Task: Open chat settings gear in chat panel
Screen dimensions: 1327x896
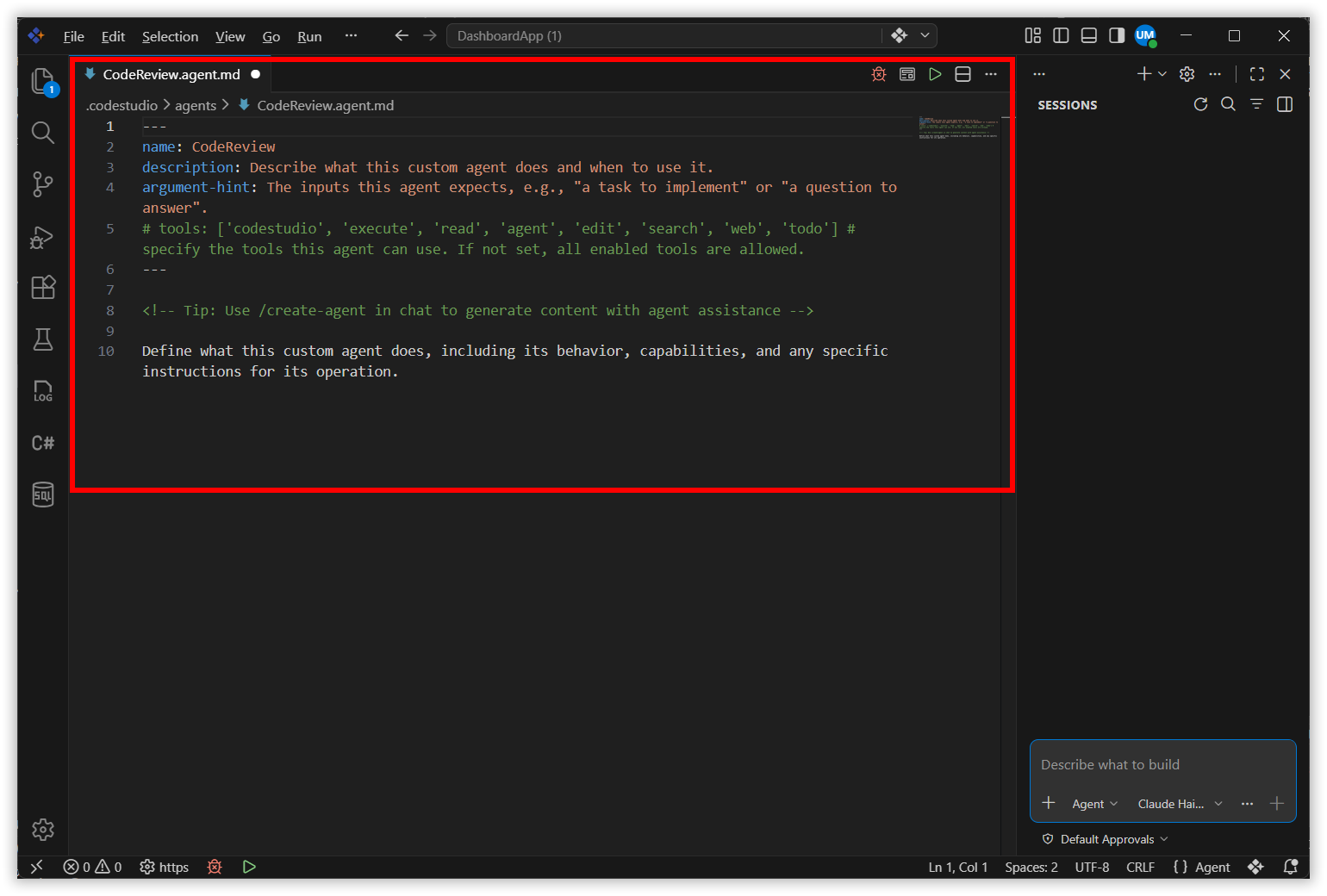Action: 1187,74
